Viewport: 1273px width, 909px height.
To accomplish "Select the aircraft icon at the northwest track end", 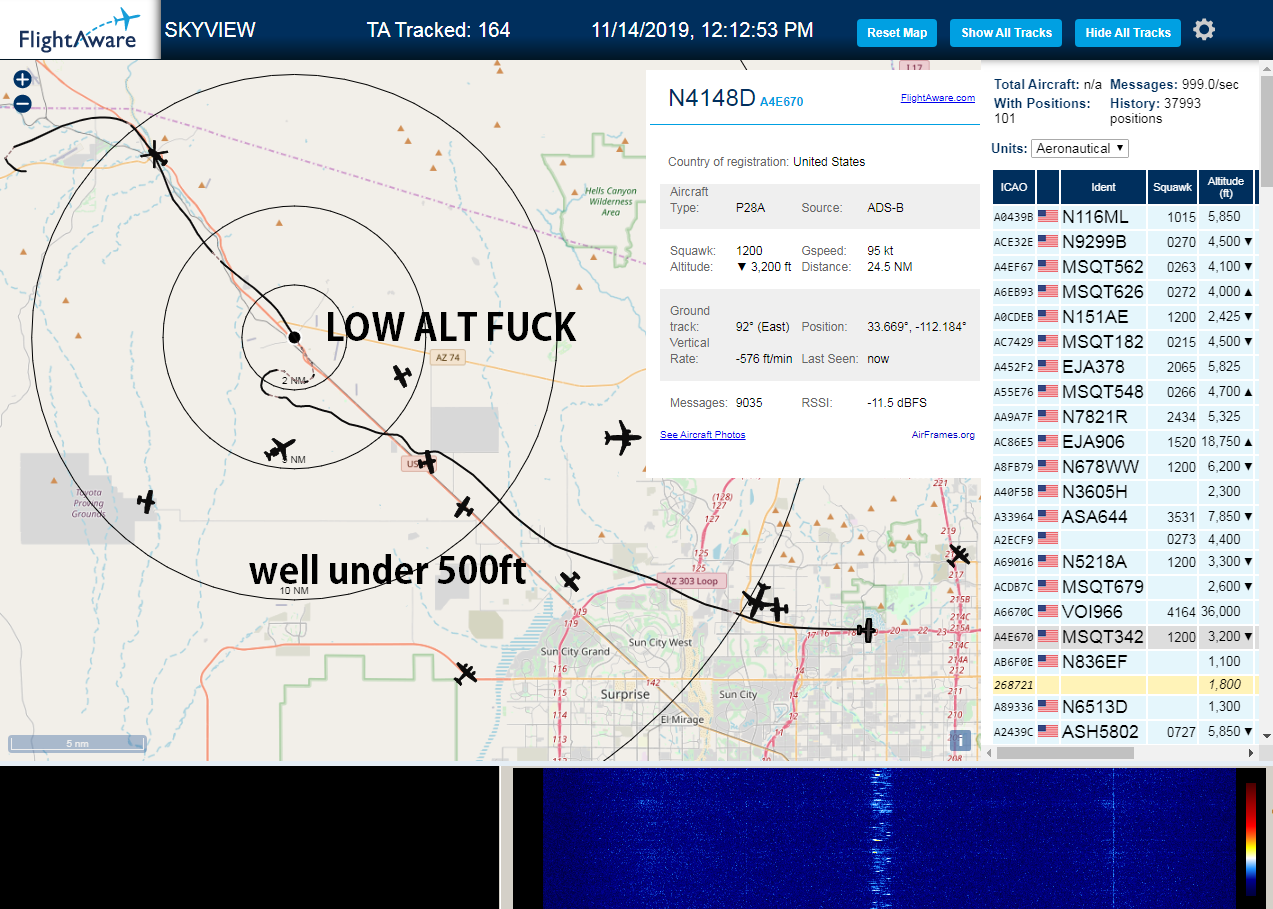I will [155, 154].
